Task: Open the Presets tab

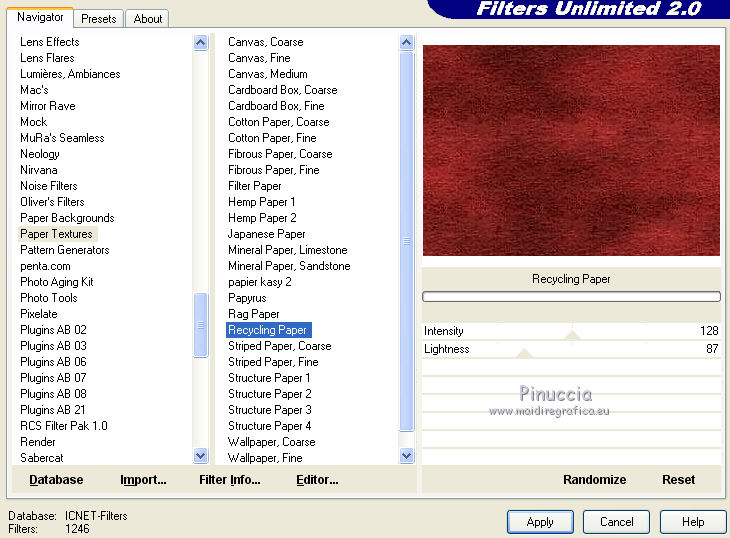Action: 99,19
